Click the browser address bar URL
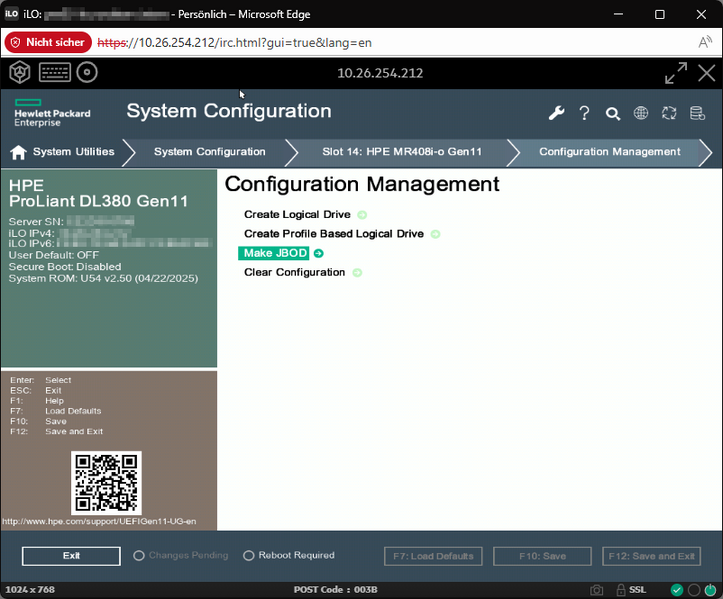This screenshot has height=599, width=723. [x=234, y=43]
